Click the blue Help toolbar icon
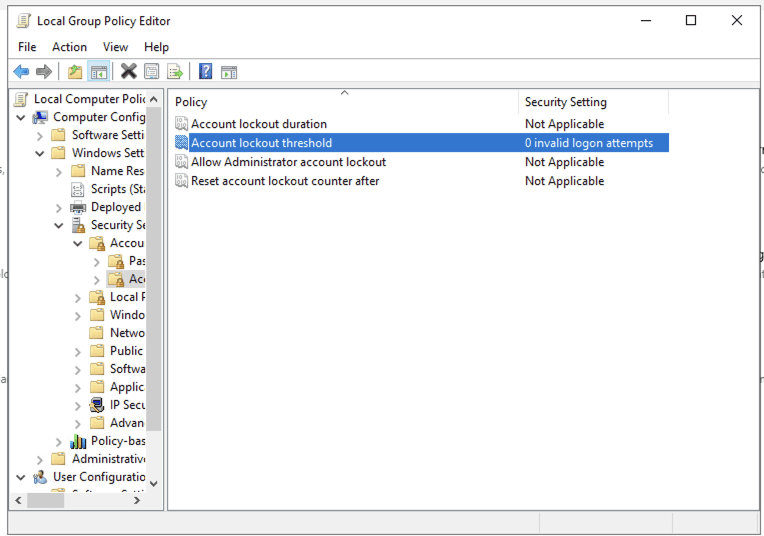The width and height of the screenshot is (764, 536). click(205, 71)
